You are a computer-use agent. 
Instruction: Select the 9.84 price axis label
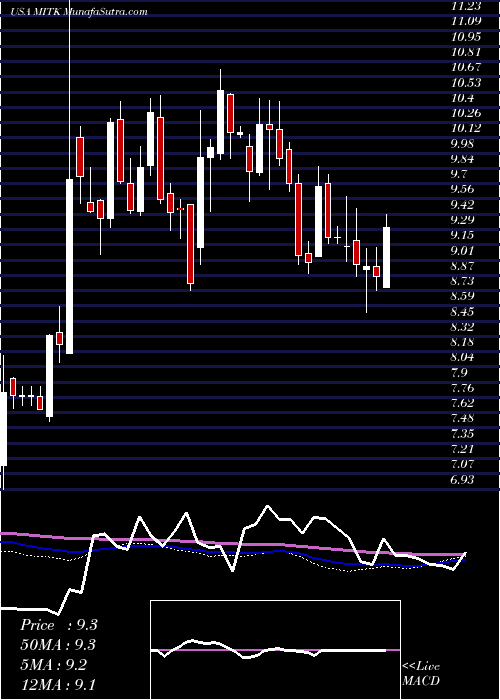click(x=463, y=158)
